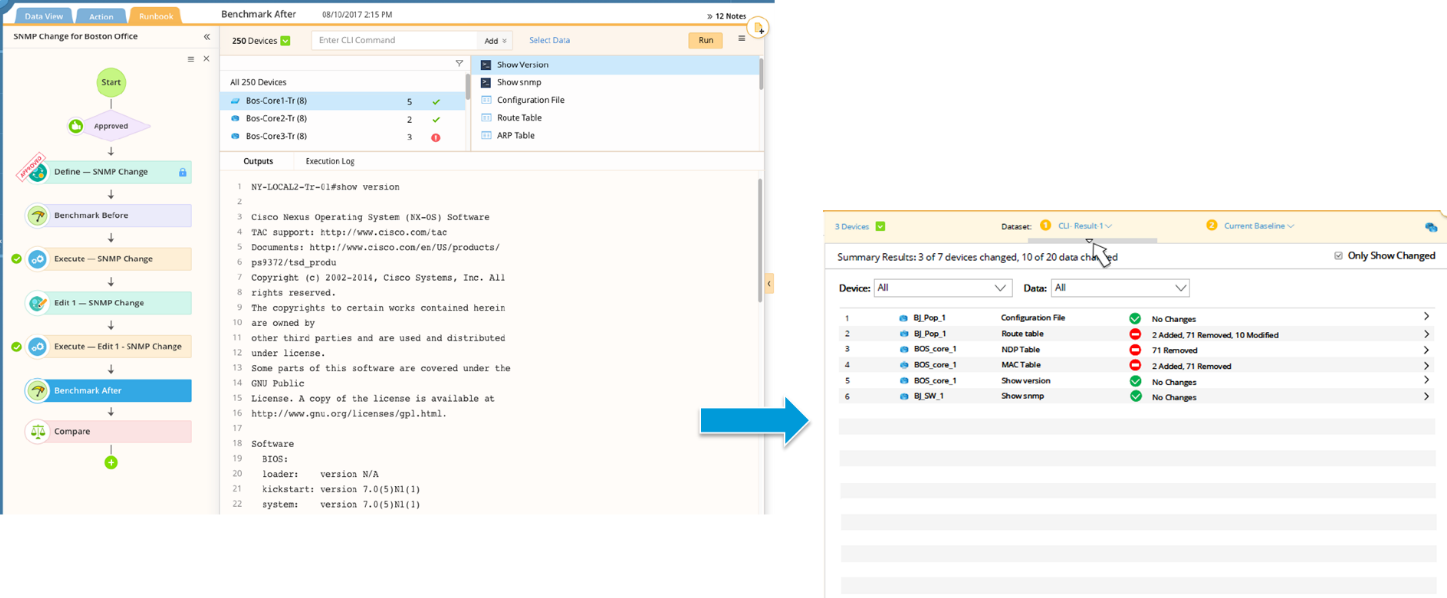The image size is (1447, 598).
Task: Select the Data View tab
Action: point(42,15)
